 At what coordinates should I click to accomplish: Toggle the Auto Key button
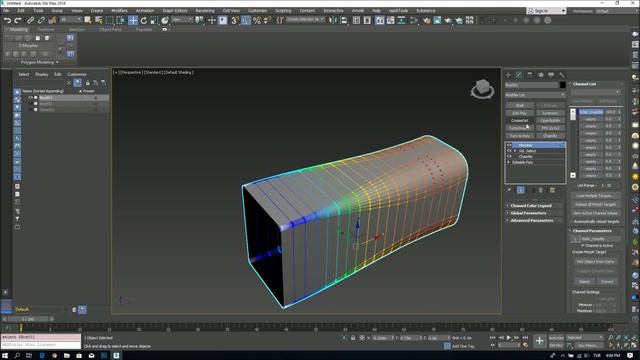coord(556,338)
